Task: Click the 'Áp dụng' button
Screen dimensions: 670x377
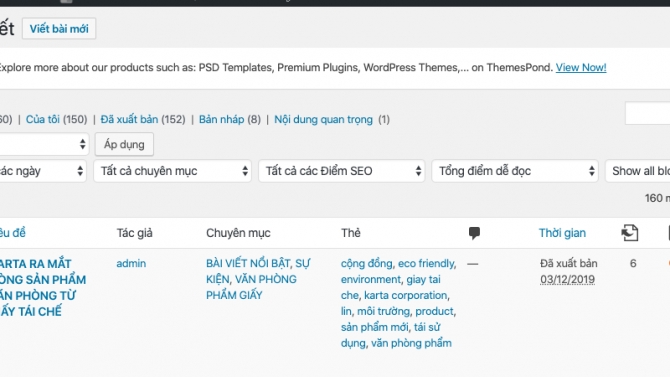Action: tap(124, 144)
